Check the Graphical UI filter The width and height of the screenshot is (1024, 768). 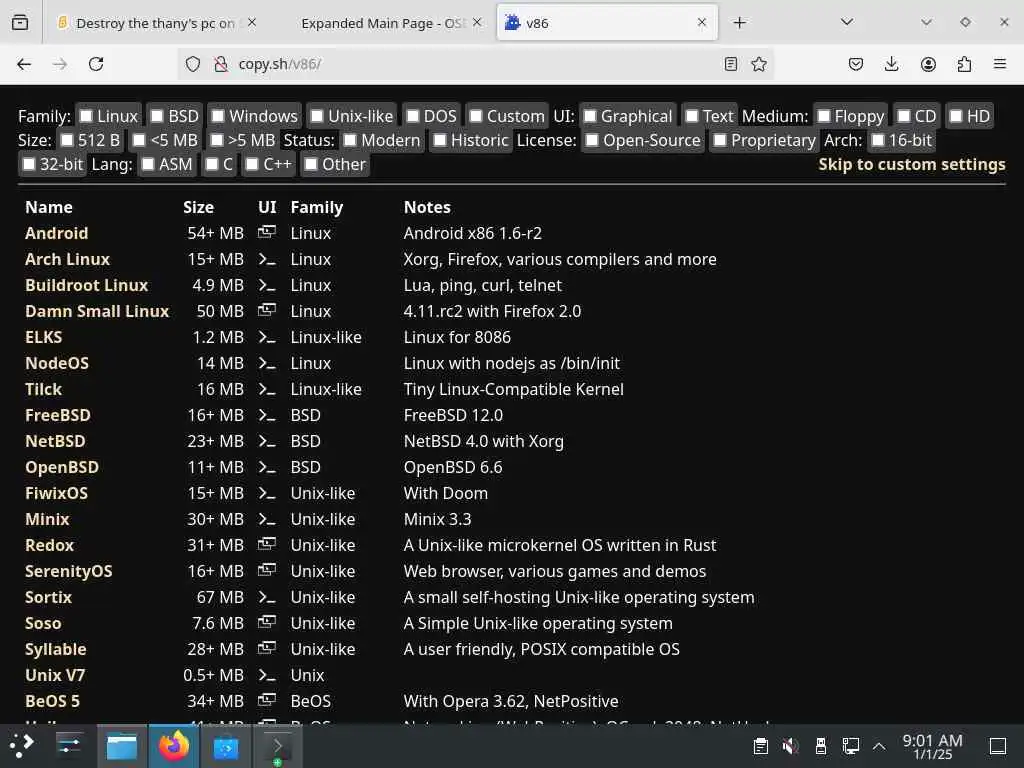(x=590, y=116)
